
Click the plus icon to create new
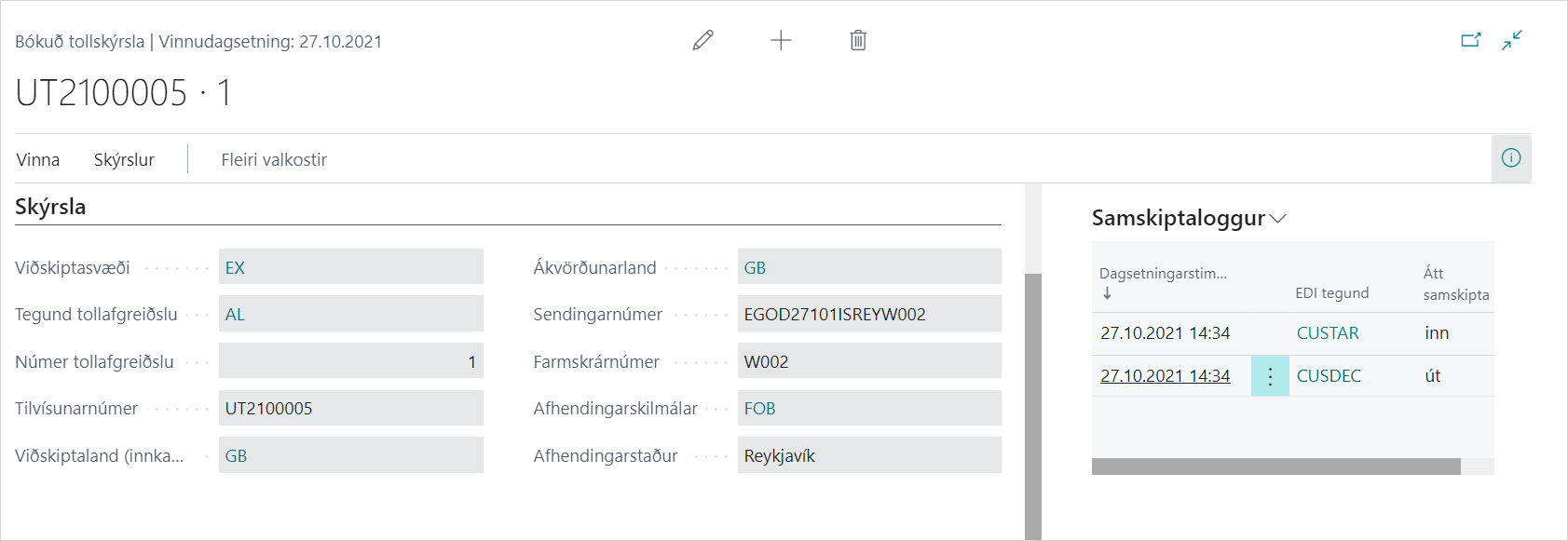point(781,40)
